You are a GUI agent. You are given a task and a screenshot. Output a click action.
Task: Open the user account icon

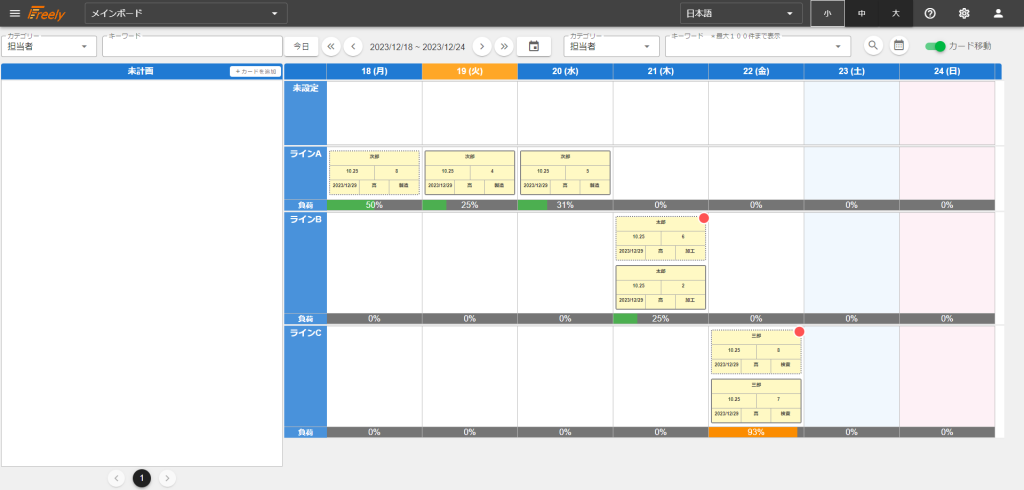(x=998, y=13)
